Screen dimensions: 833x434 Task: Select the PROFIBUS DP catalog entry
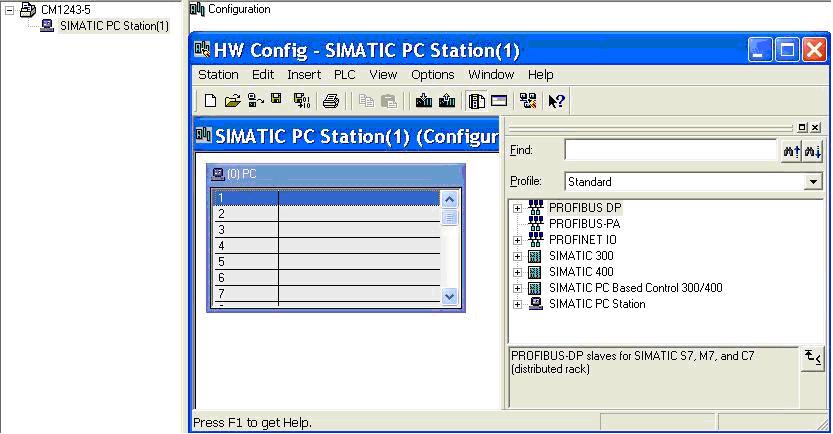coord(585,208)
